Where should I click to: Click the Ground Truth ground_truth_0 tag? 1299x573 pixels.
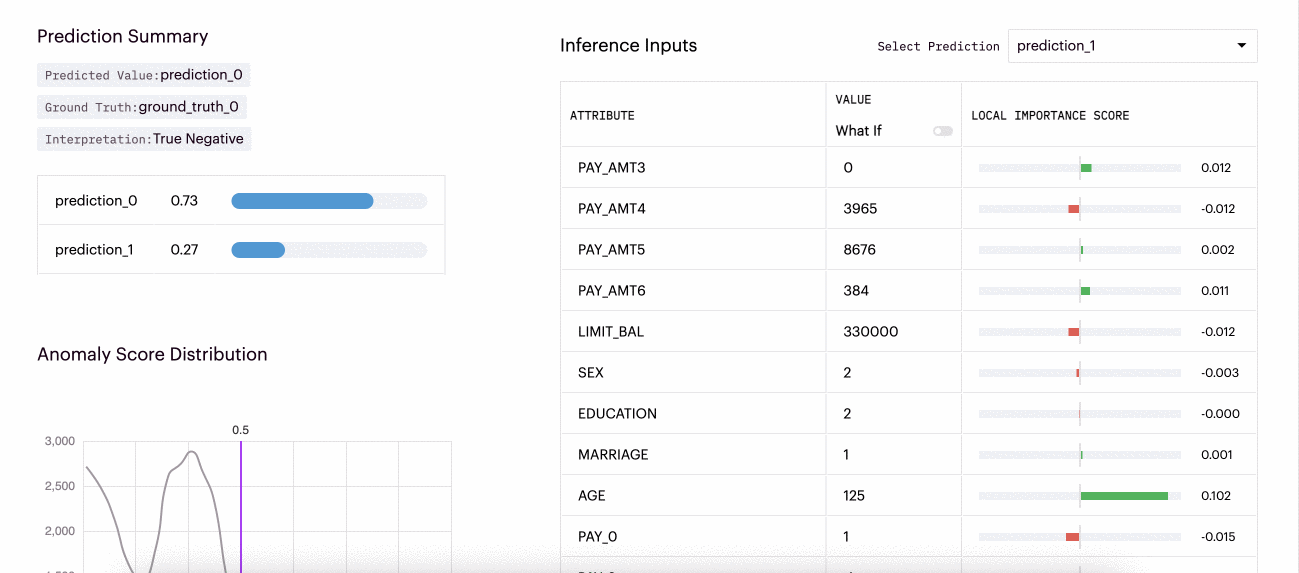click(141, 107)
